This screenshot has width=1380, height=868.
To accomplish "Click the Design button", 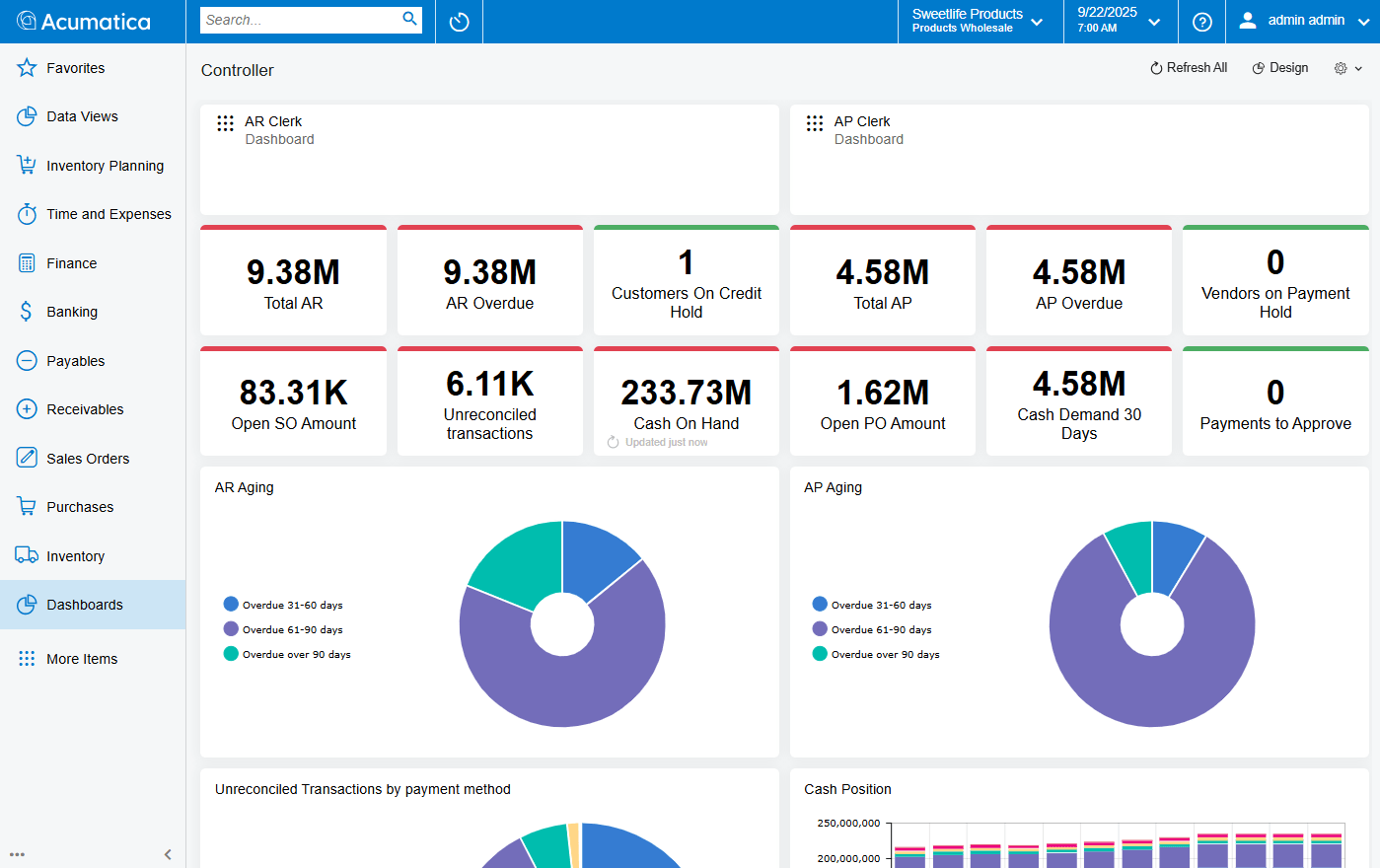I will click(1280, 68).
